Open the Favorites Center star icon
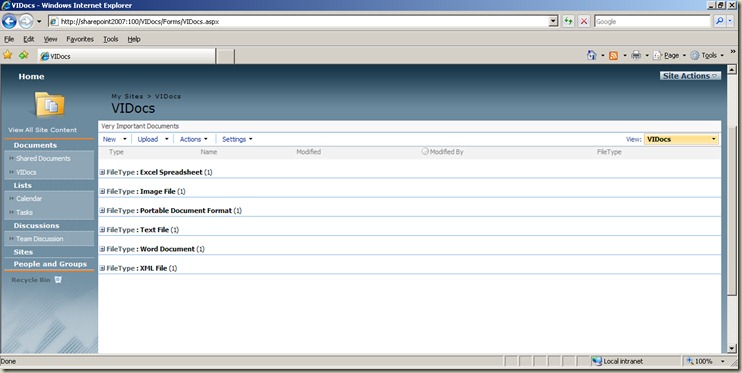742x373 pixels. [8, 55]
